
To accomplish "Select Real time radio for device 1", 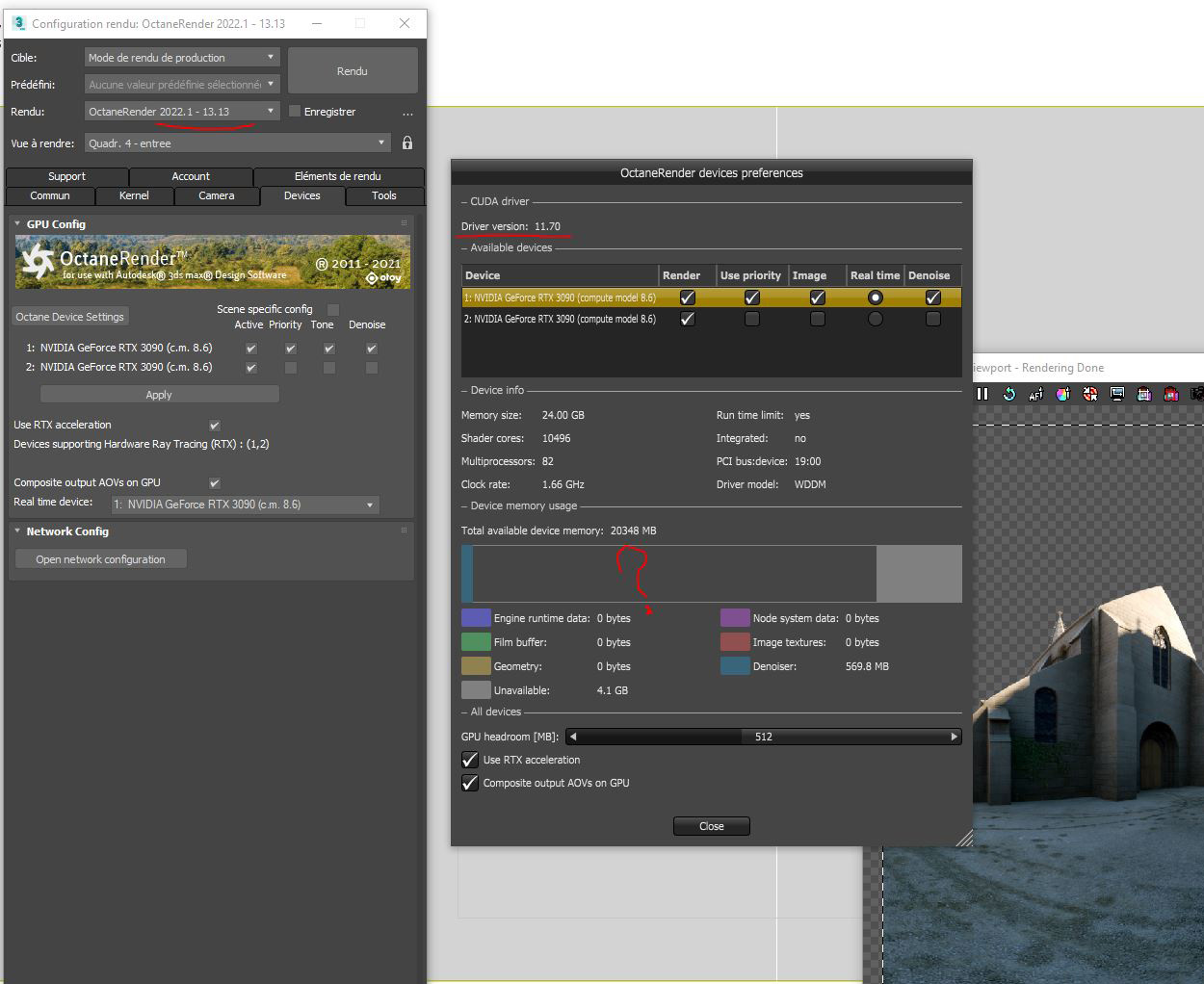I will 876,298.
